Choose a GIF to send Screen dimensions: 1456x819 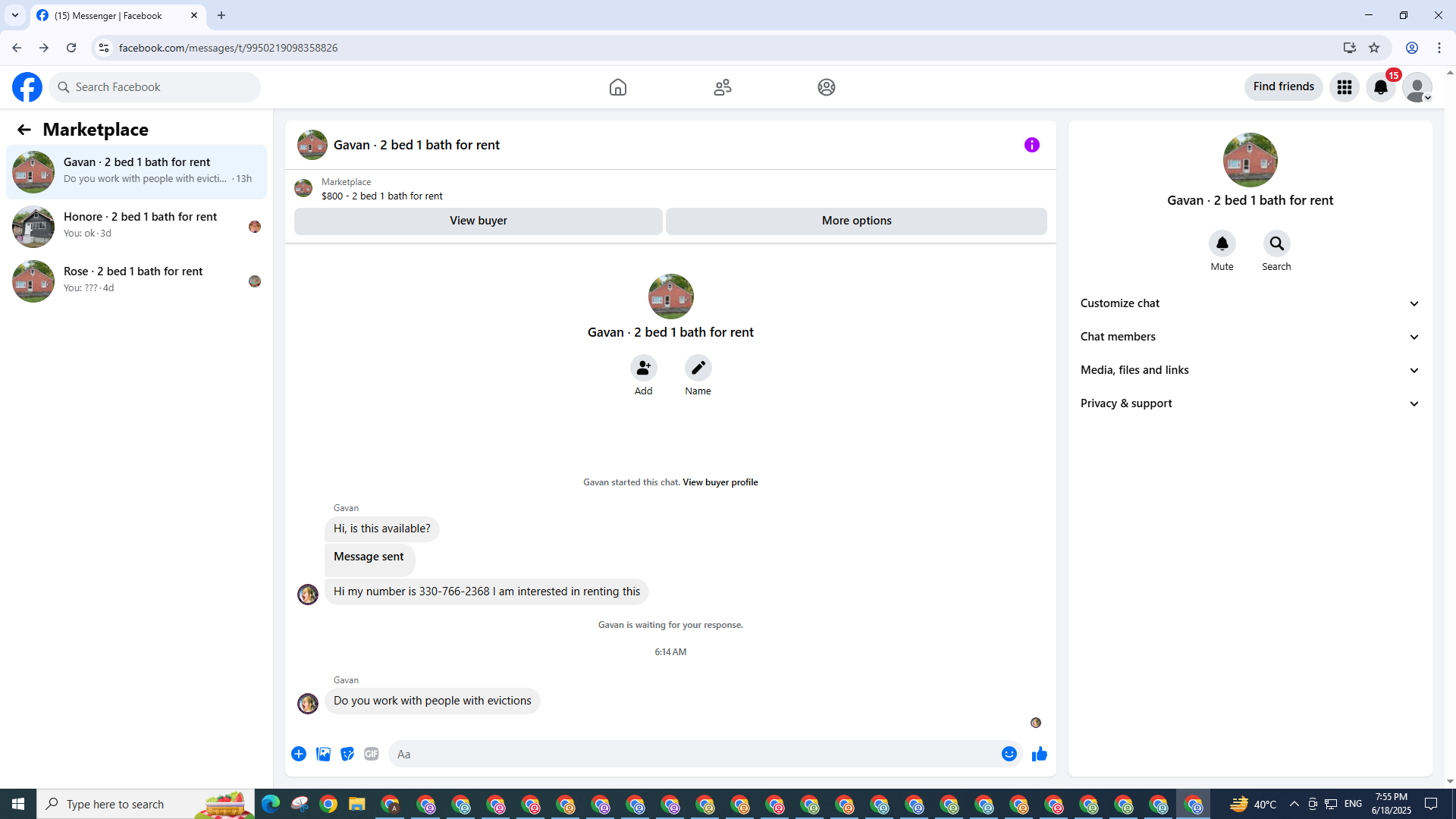tap(372, 754)
